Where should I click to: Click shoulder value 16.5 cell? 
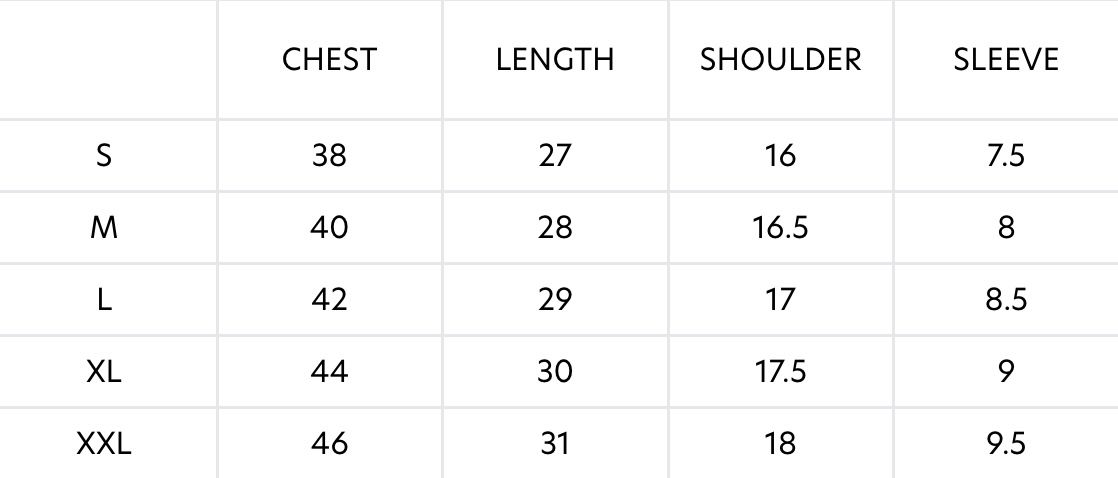[x=780, y=228]
